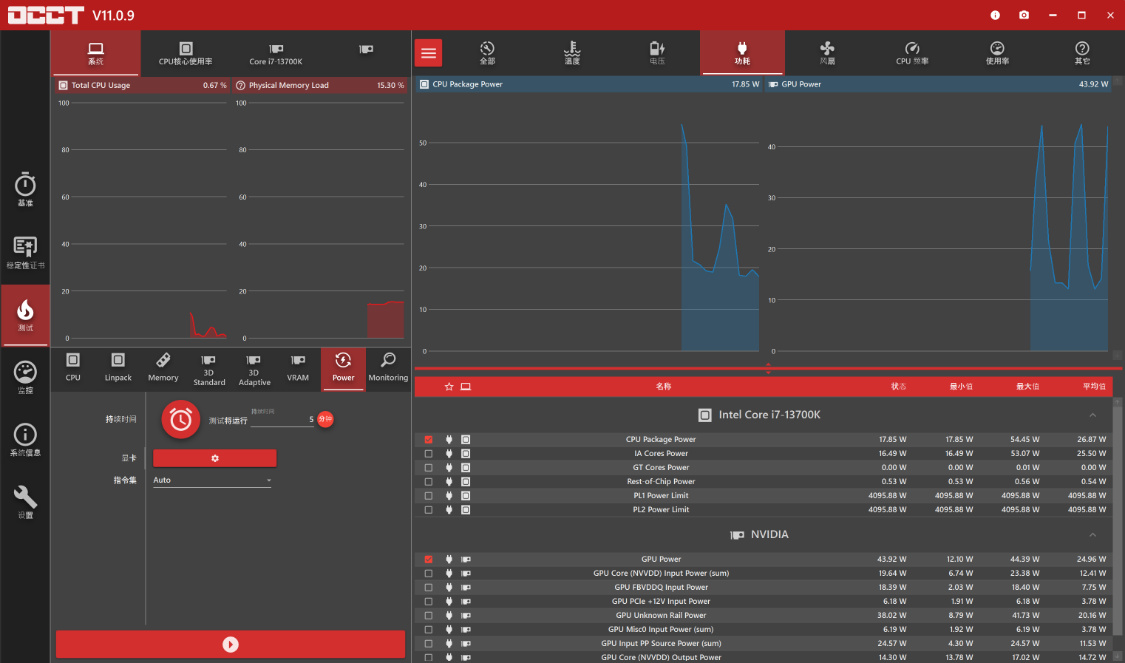
Task: Check the GT Cores Power checkbox
Action: pyautogui.click(x=428, y=467)
